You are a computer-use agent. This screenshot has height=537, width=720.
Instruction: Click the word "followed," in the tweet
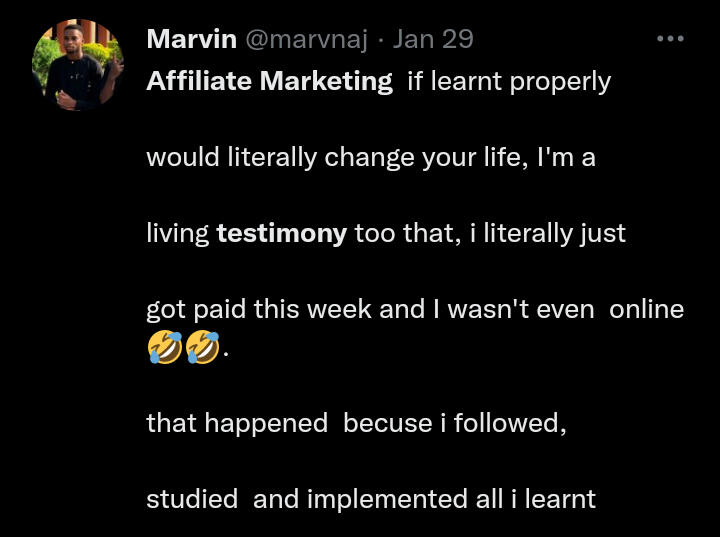(510, 423)
